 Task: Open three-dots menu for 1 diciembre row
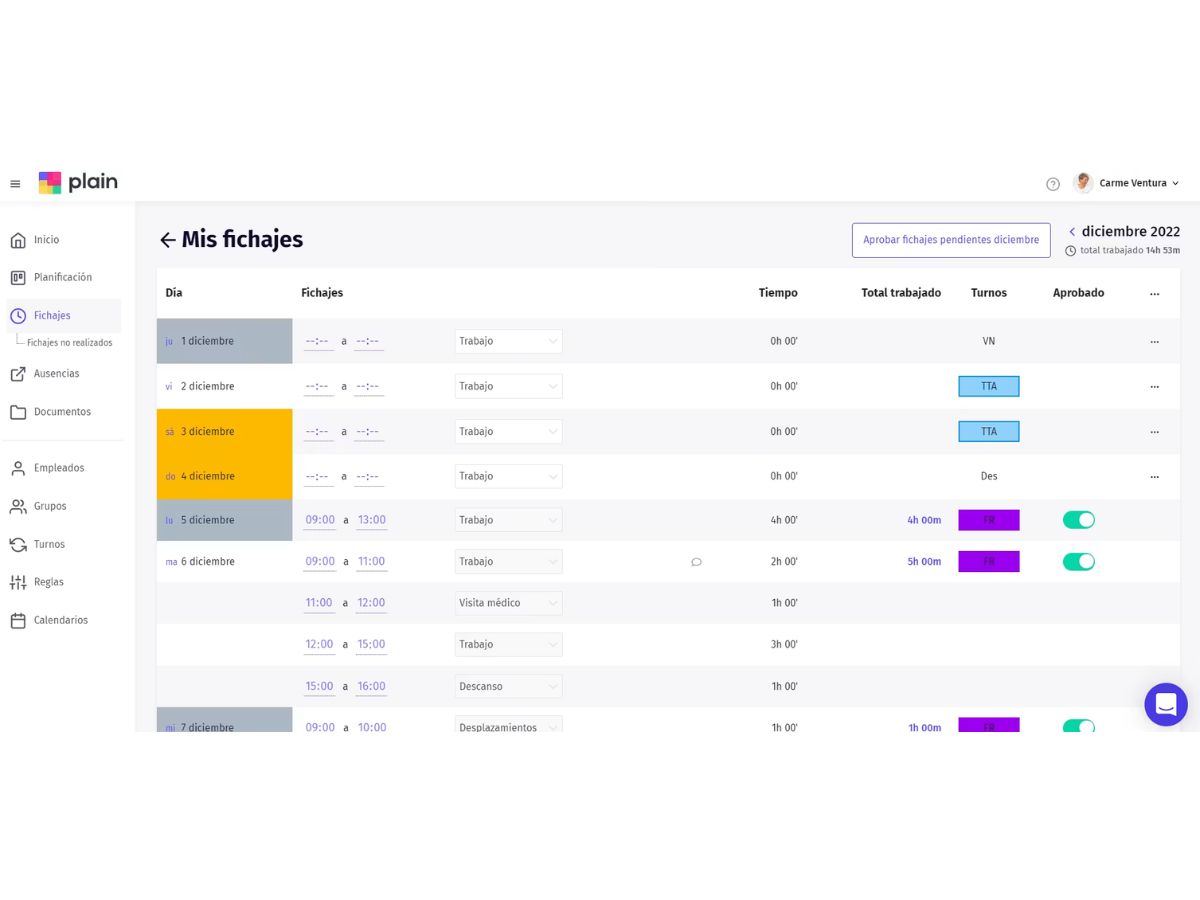click(1154, 342)
